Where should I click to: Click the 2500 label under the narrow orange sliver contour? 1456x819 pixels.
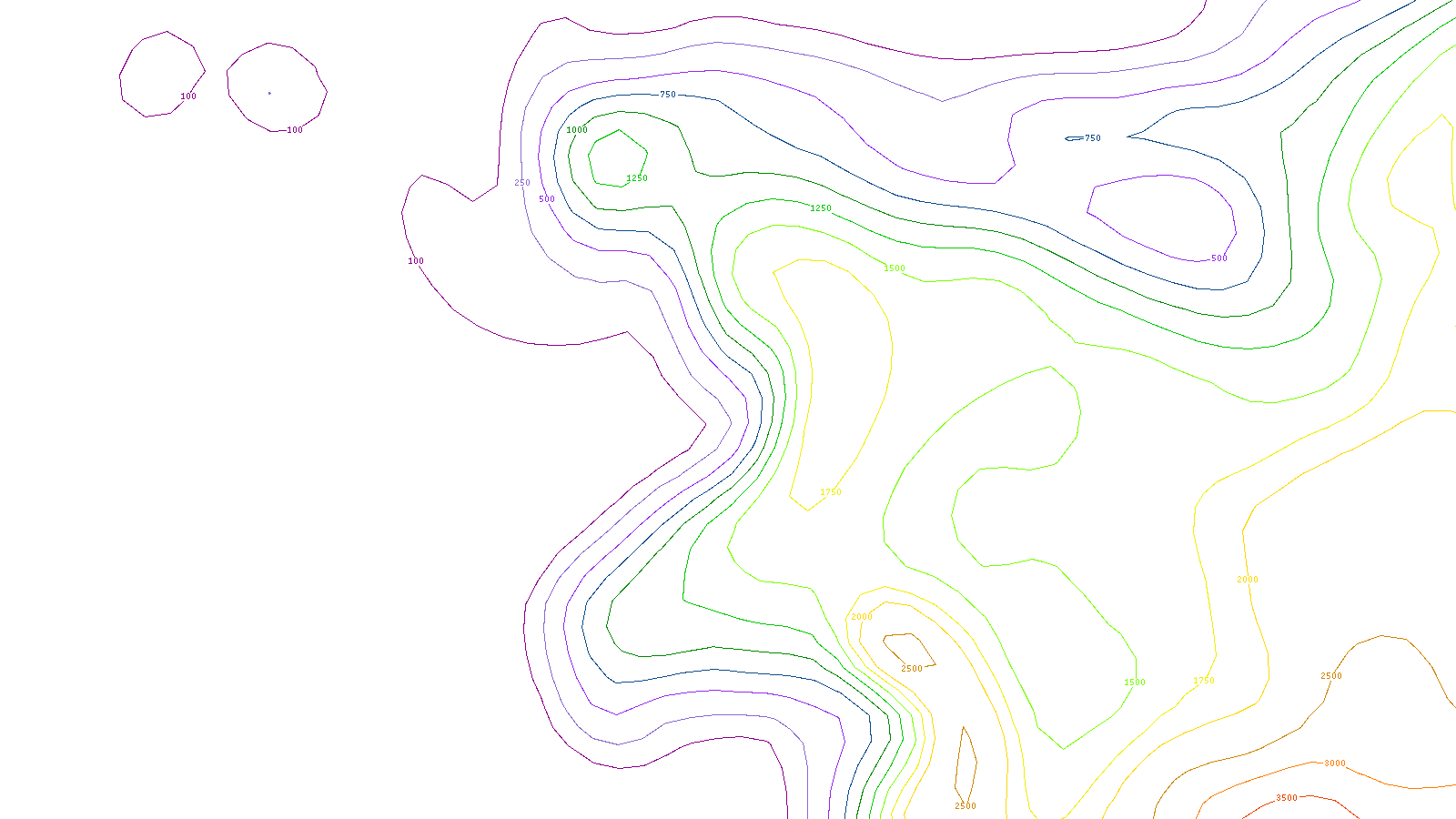click(966, 806)
